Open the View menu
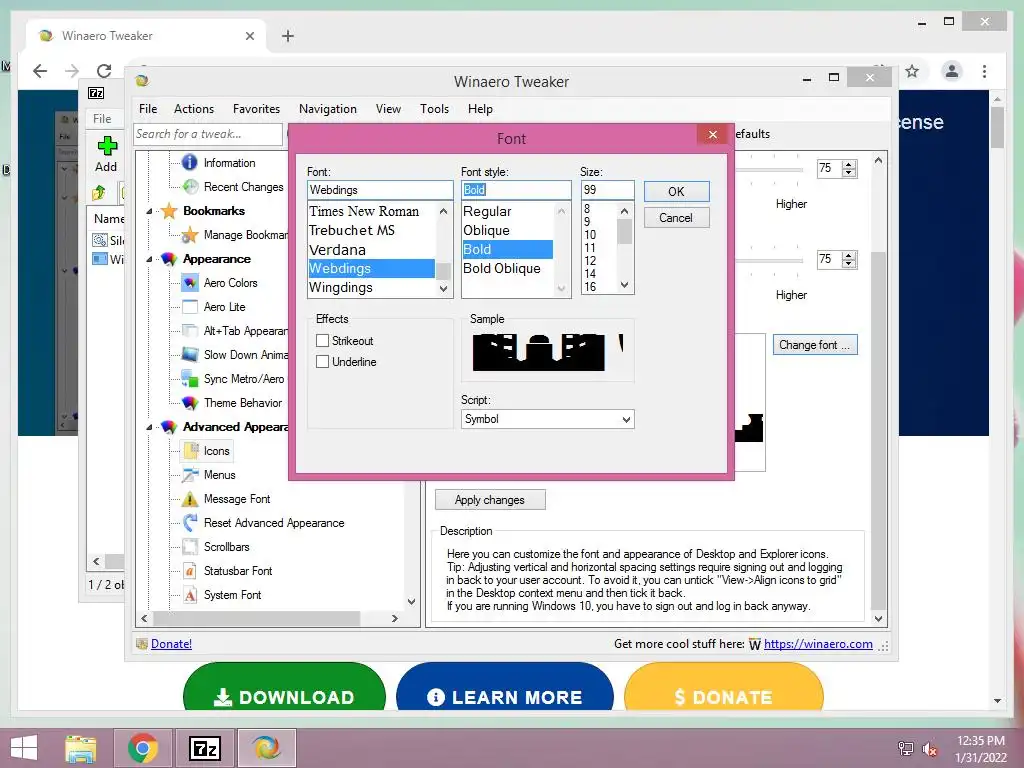The width and height of the screenshot is (1024, 768). 389,109
